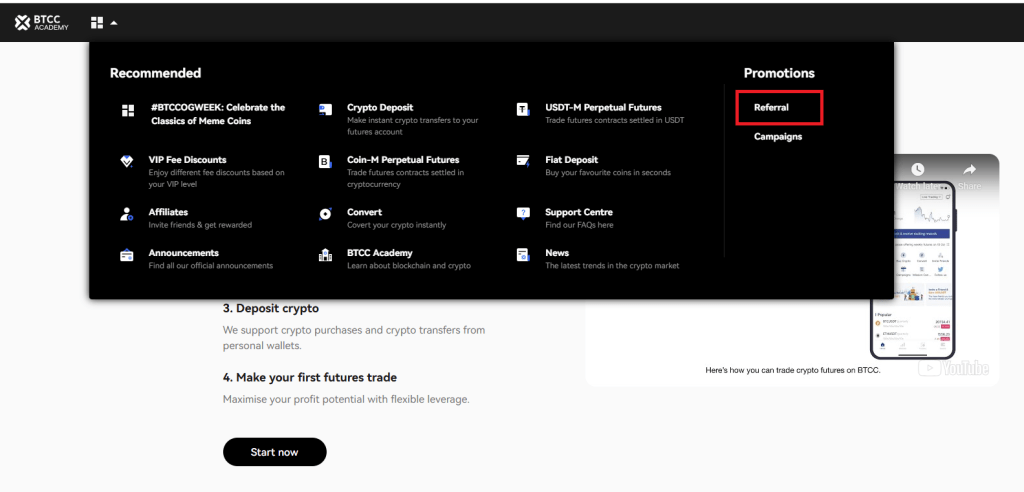This screenshot has width=1024, height=492.
Task: Click the USDT-M Perpetual Futures icon
Action: (523, 109)
